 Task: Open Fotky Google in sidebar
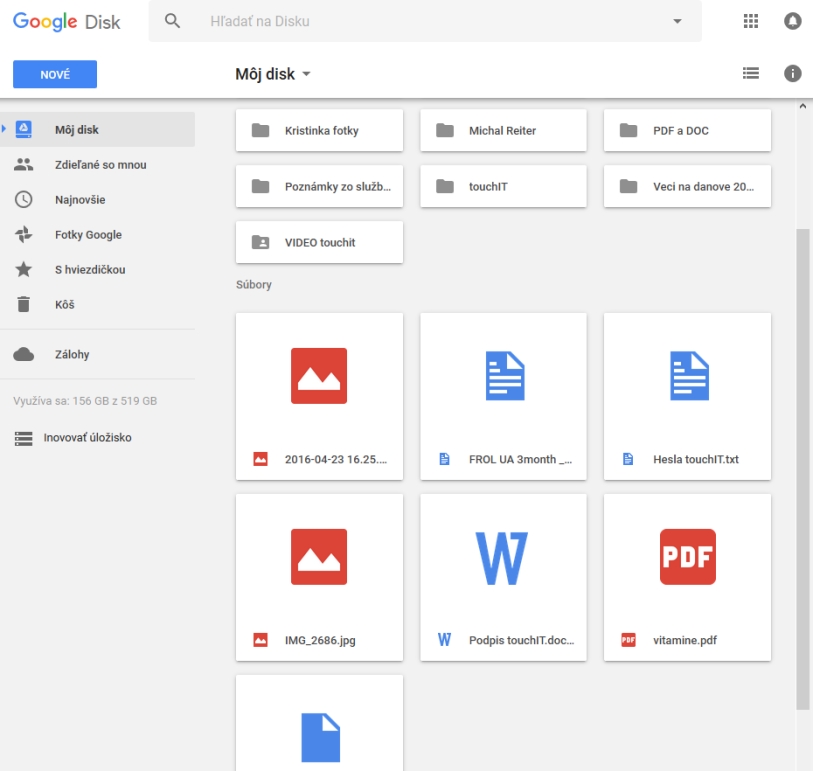click(88, 234)
